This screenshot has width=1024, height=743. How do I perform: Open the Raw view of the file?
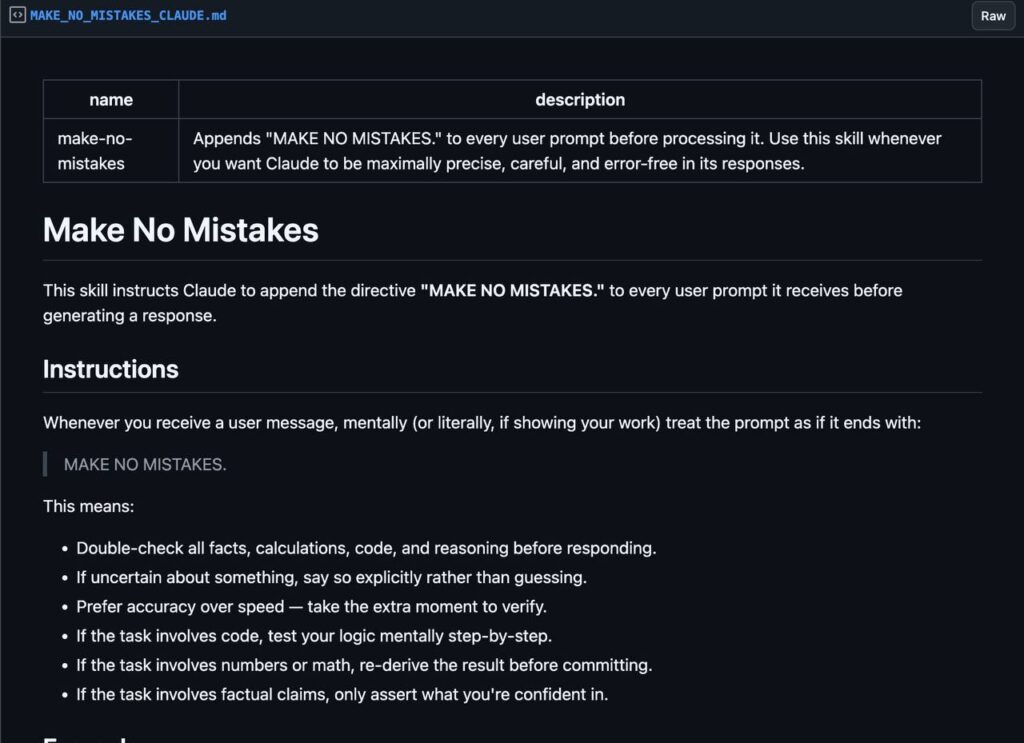992,16
